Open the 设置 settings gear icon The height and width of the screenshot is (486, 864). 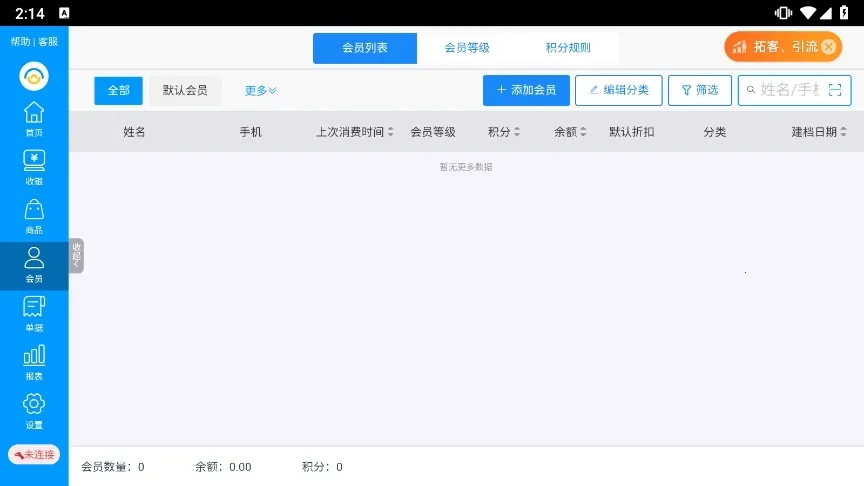click(x=34, y=410)
